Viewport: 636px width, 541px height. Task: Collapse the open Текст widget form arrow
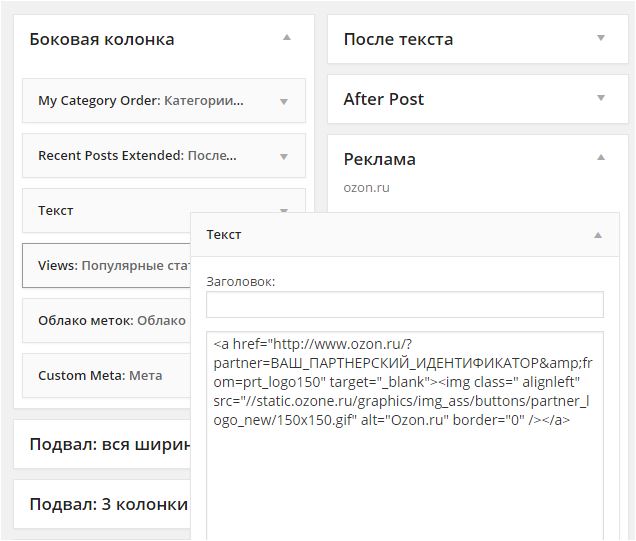pos(598,235)
